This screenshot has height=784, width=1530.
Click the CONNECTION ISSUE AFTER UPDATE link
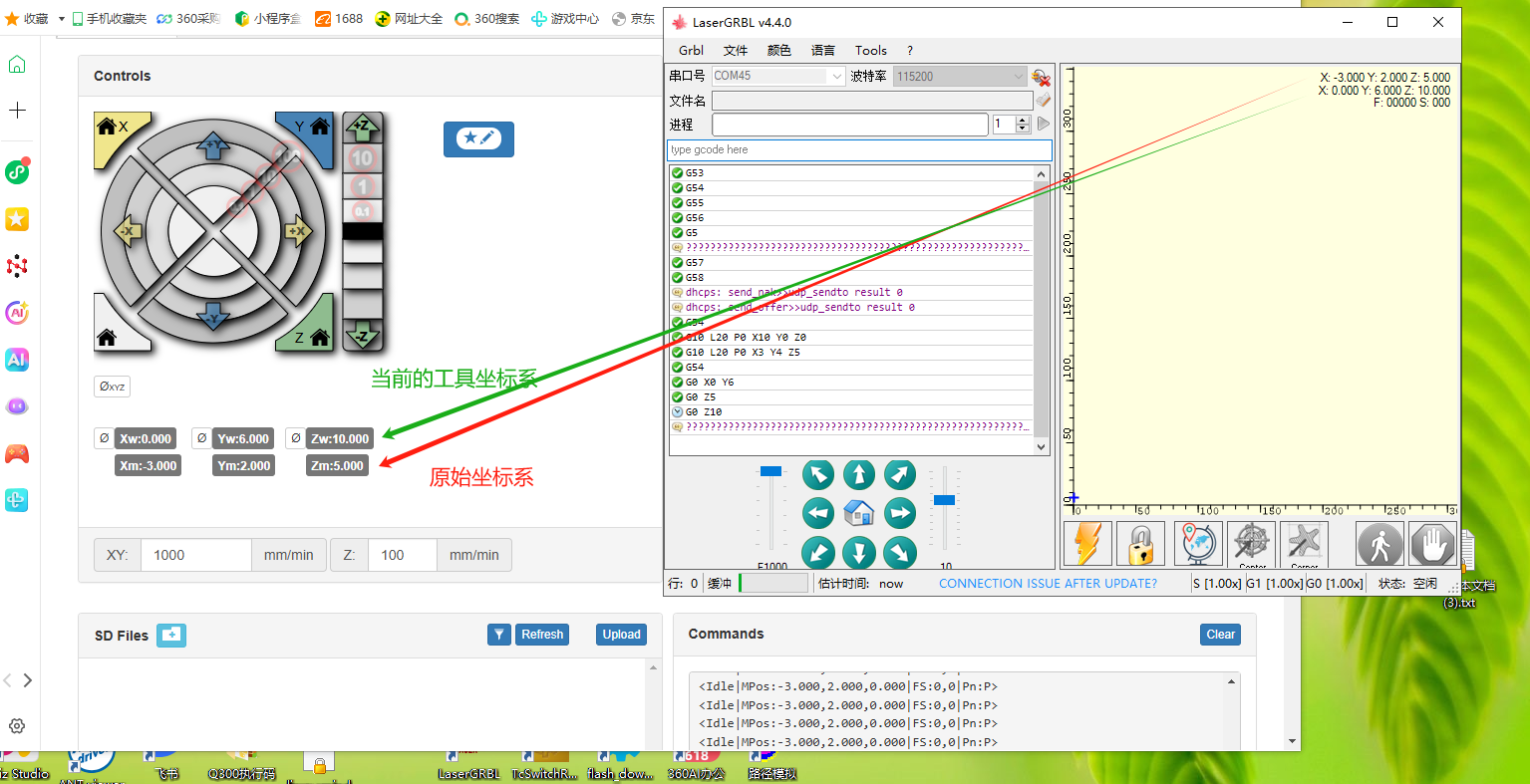point(1048,583)
